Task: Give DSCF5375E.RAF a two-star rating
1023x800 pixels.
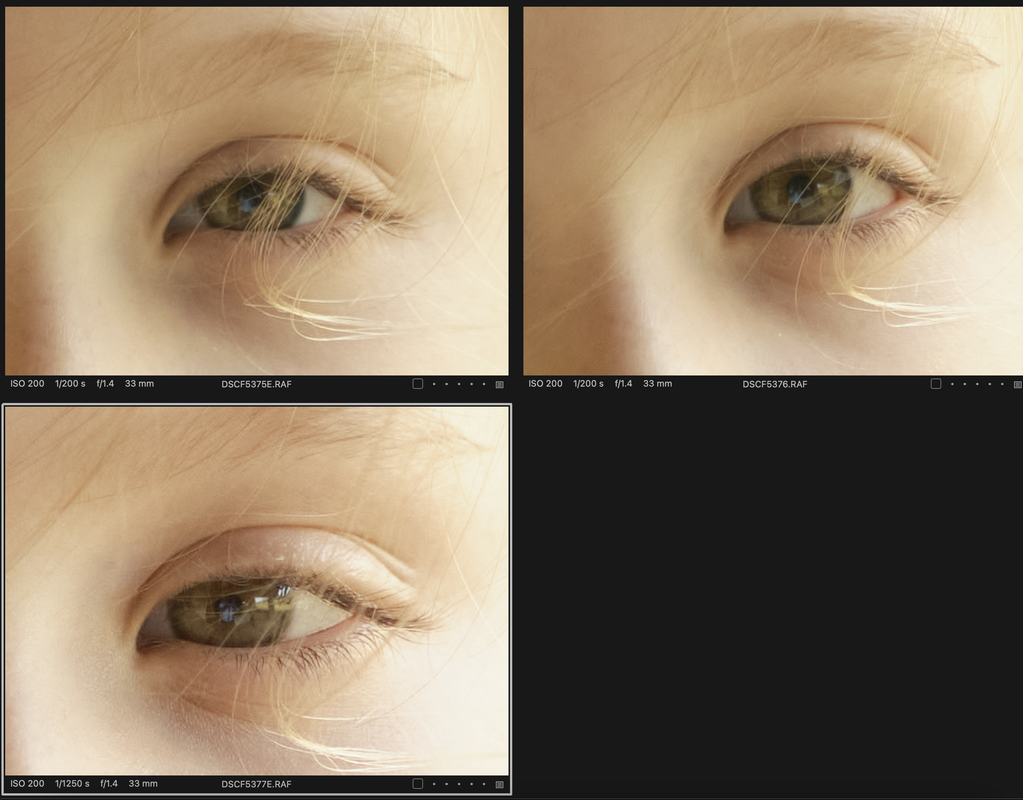Action: coord(446,384)
